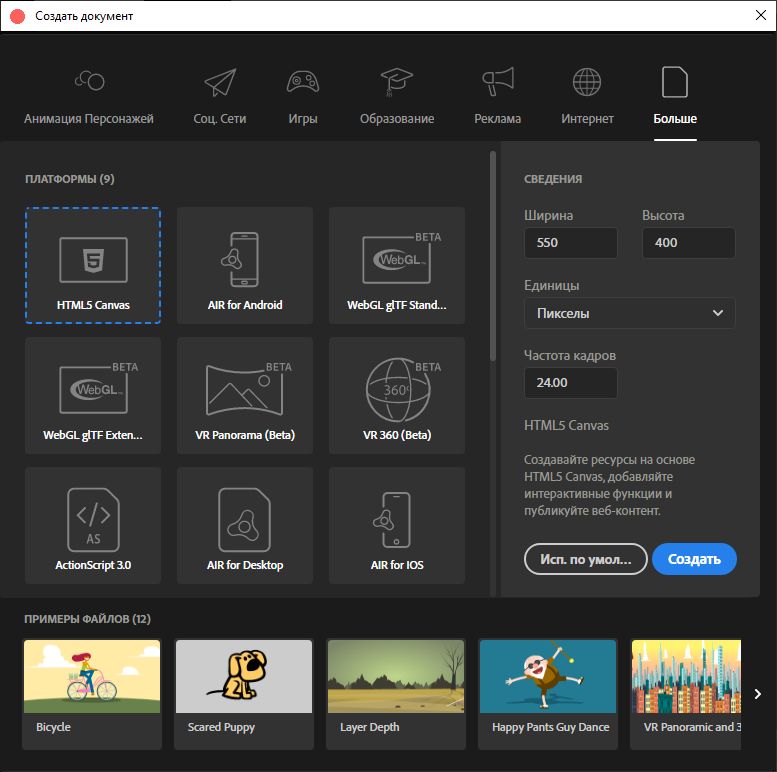Click the ПРИМЕРЫ ФАЙЛОВ (12) heading
Screen dimensions: 777x772
[x=87, y=619]
